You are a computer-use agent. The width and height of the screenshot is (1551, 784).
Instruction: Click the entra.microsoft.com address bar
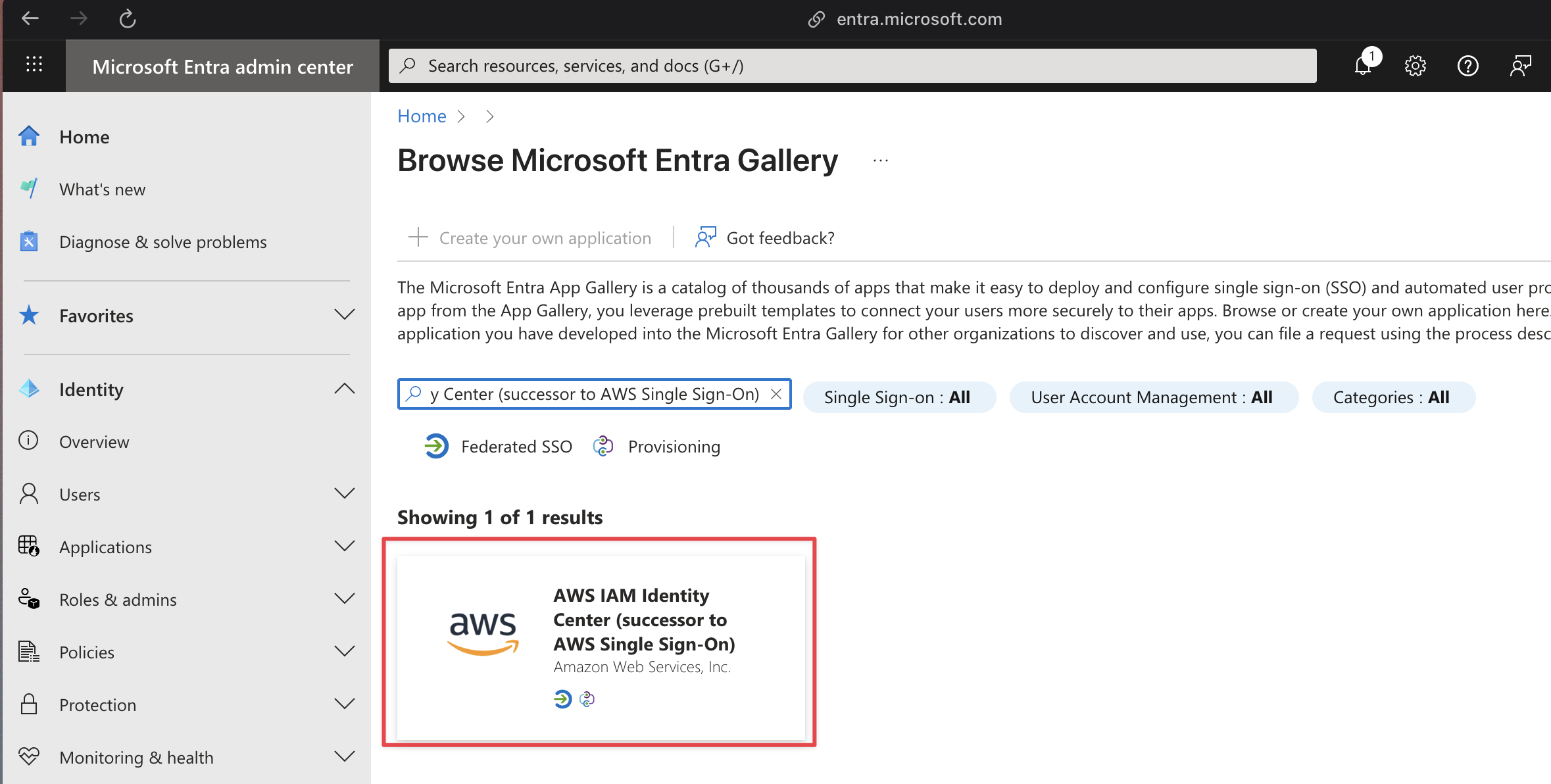tap(906, 19)
